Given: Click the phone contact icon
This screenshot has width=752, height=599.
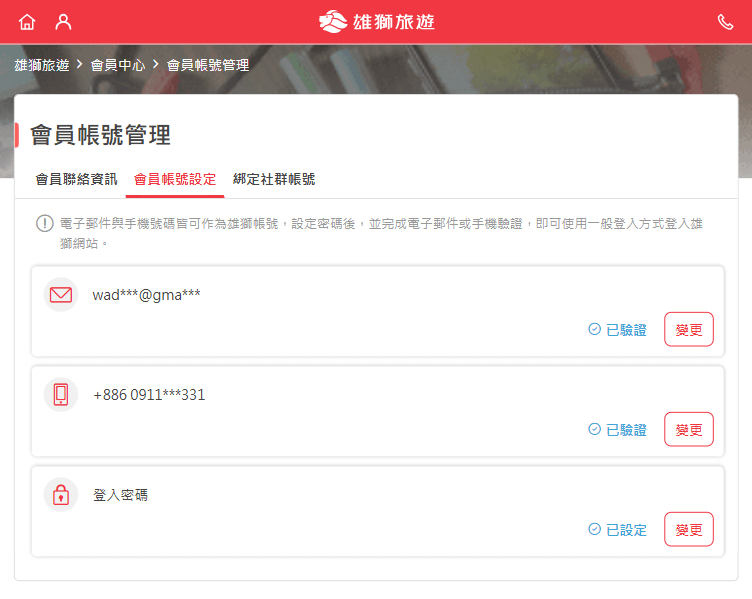Looking at the screenshot, I should (725, 22).
